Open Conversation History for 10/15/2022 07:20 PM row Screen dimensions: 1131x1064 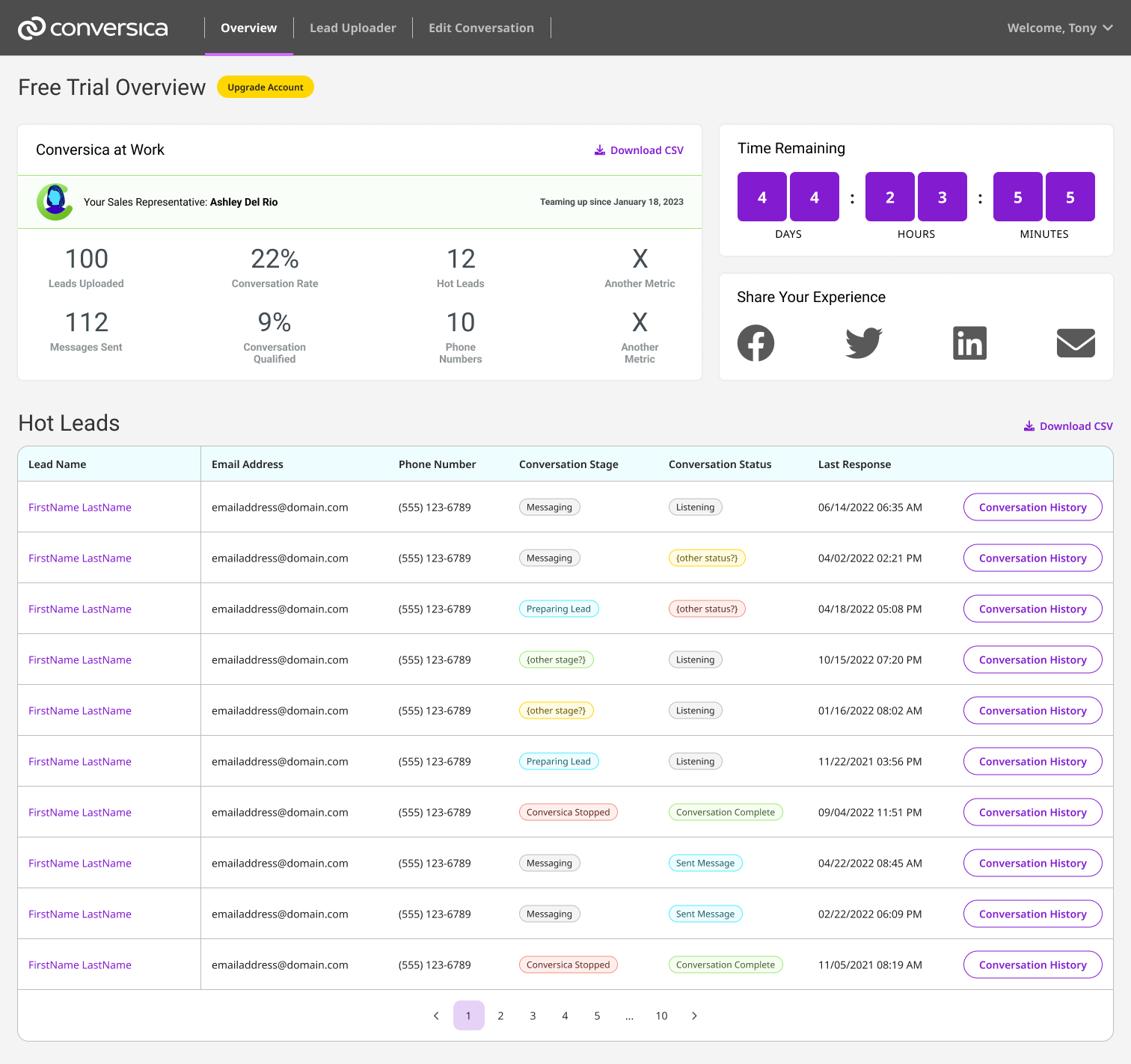point(1032,659)
